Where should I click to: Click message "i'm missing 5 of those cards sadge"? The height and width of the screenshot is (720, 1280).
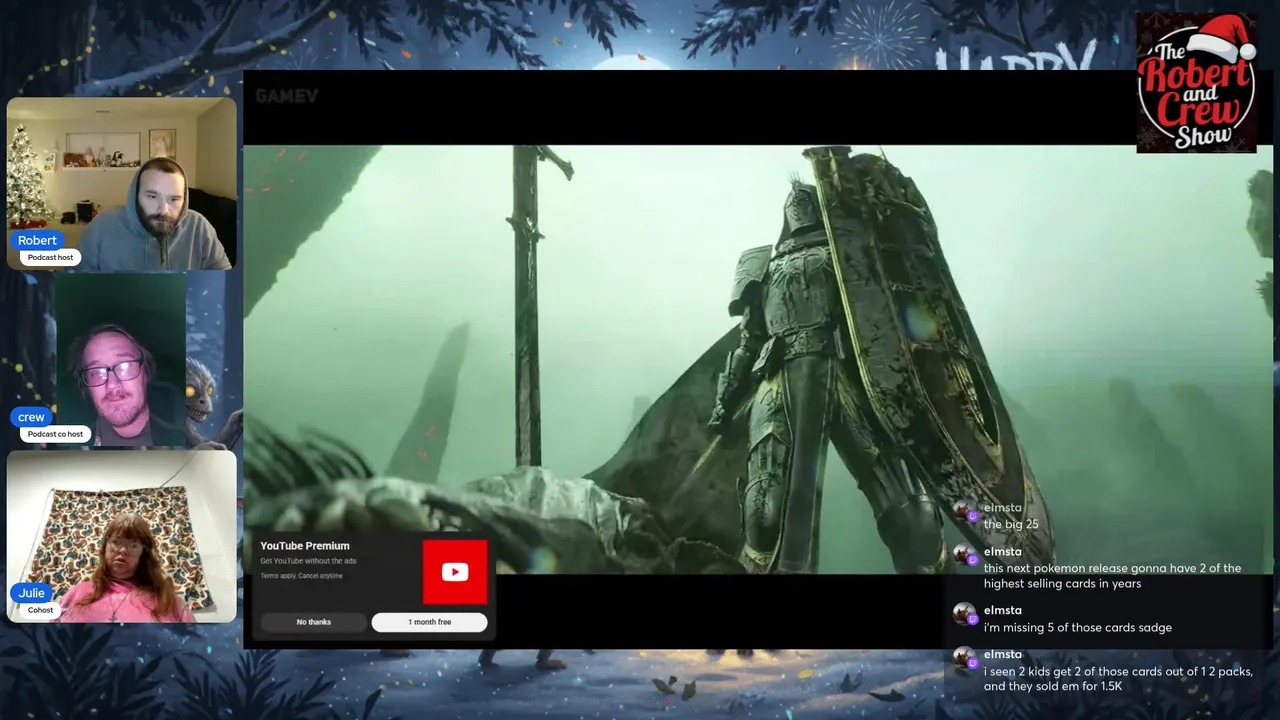[1078, 628]
